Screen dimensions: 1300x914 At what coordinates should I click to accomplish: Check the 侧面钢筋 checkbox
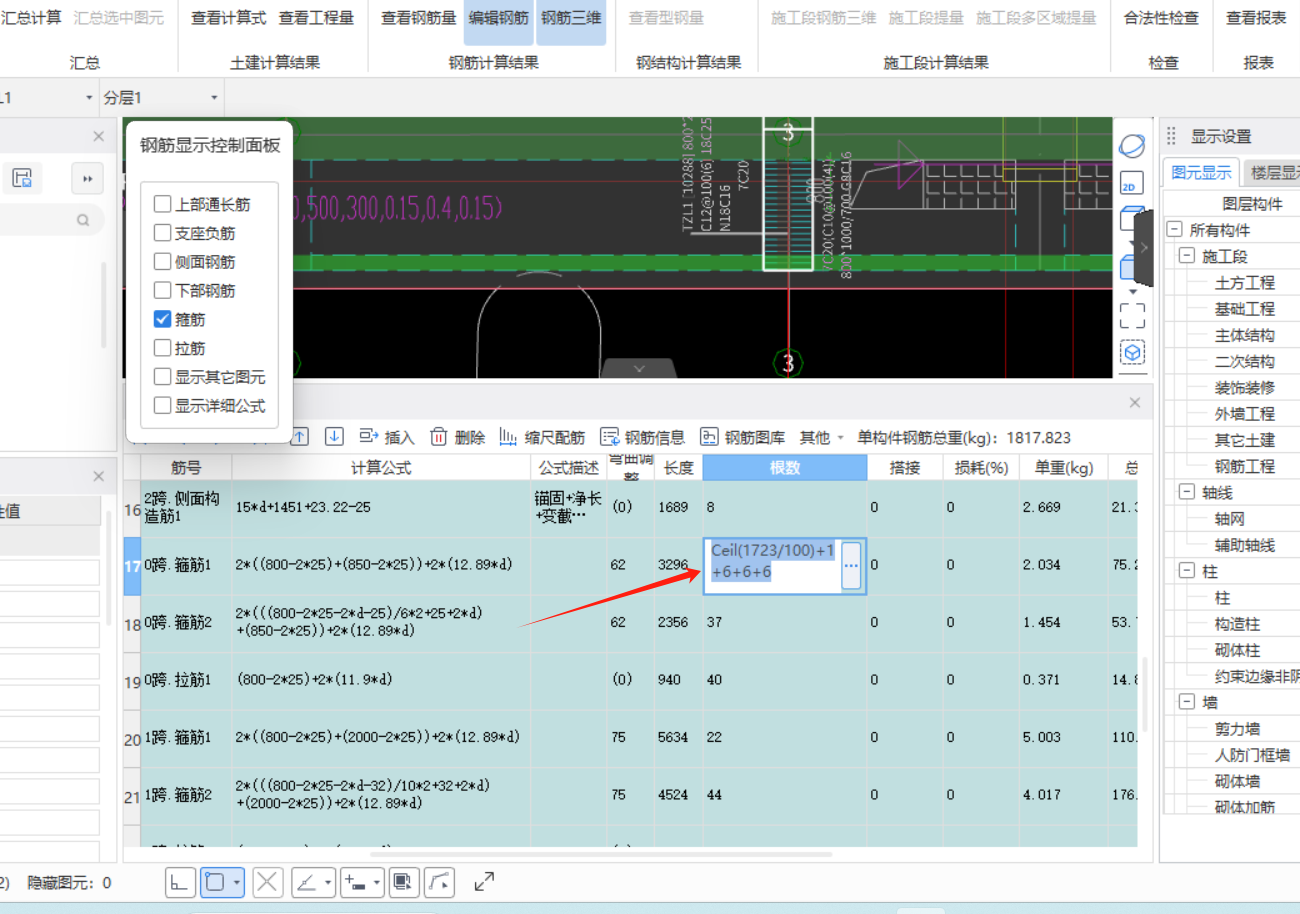tap(162, 262)
